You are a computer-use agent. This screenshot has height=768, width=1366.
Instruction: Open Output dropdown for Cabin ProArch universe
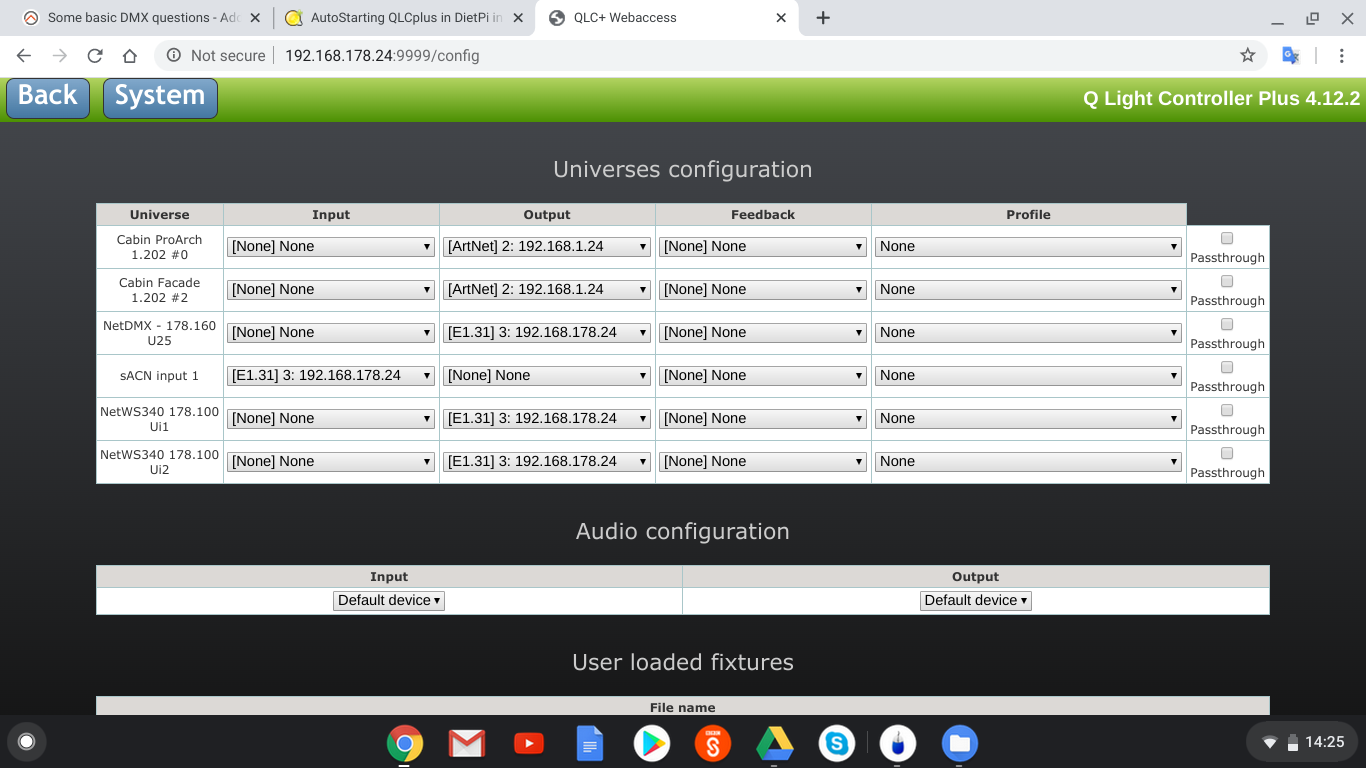click(547, 247)
